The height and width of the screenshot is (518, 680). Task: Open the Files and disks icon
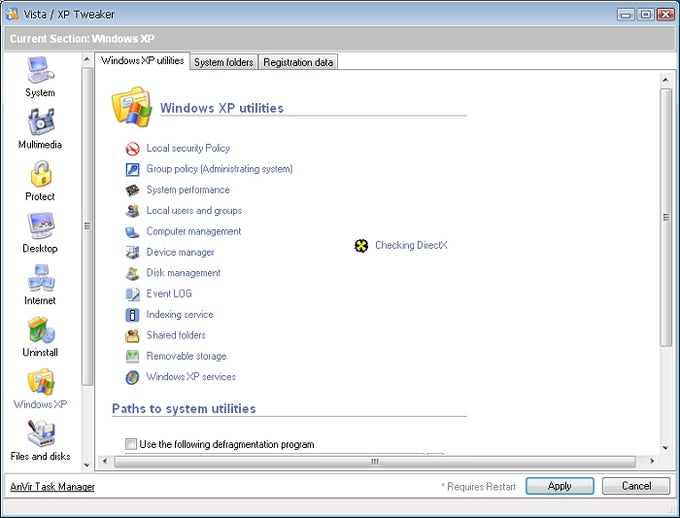click(x=40, y=434)
